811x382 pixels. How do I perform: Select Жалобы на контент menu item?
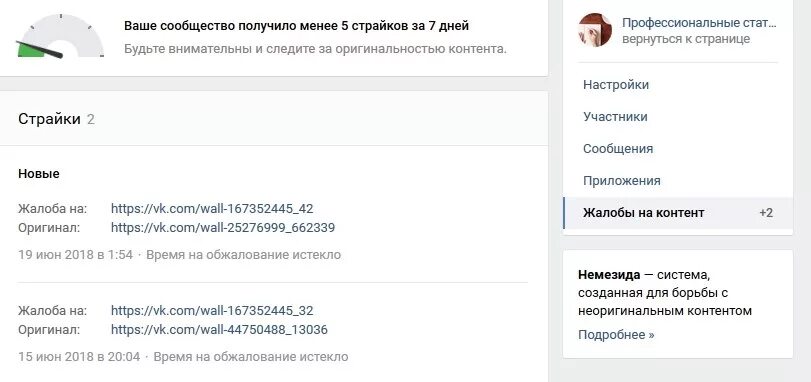pyautogui.click(x=678, y=213)
